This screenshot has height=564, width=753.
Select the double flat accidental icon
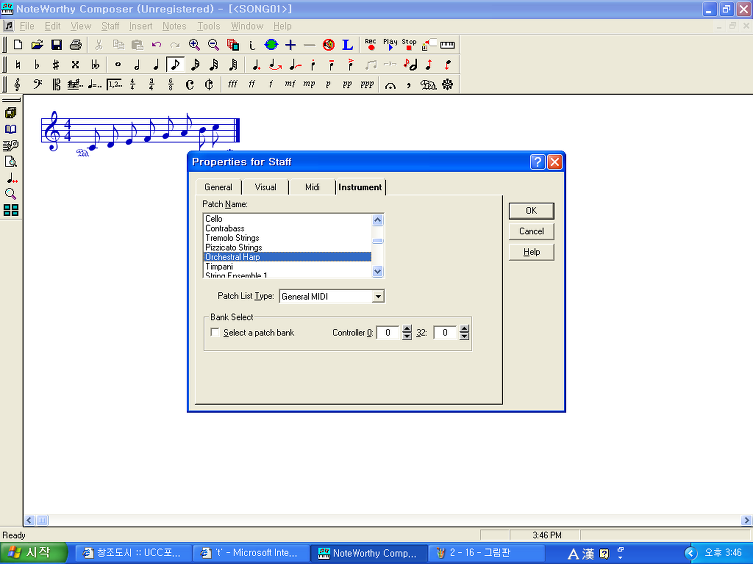pyautogui.click(x=95, y=64)
